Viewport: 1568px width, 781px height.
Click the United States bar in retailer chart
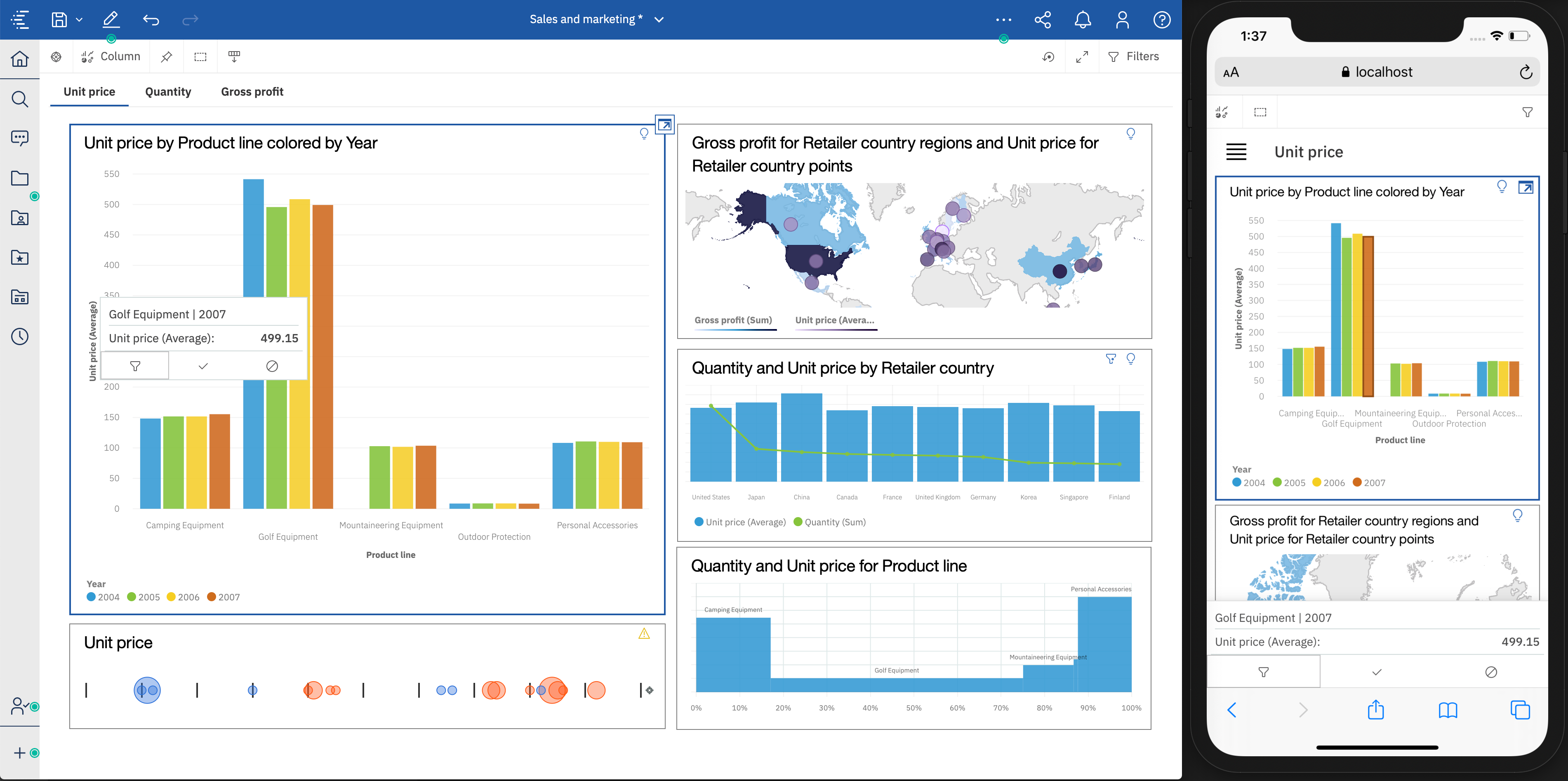710,445
